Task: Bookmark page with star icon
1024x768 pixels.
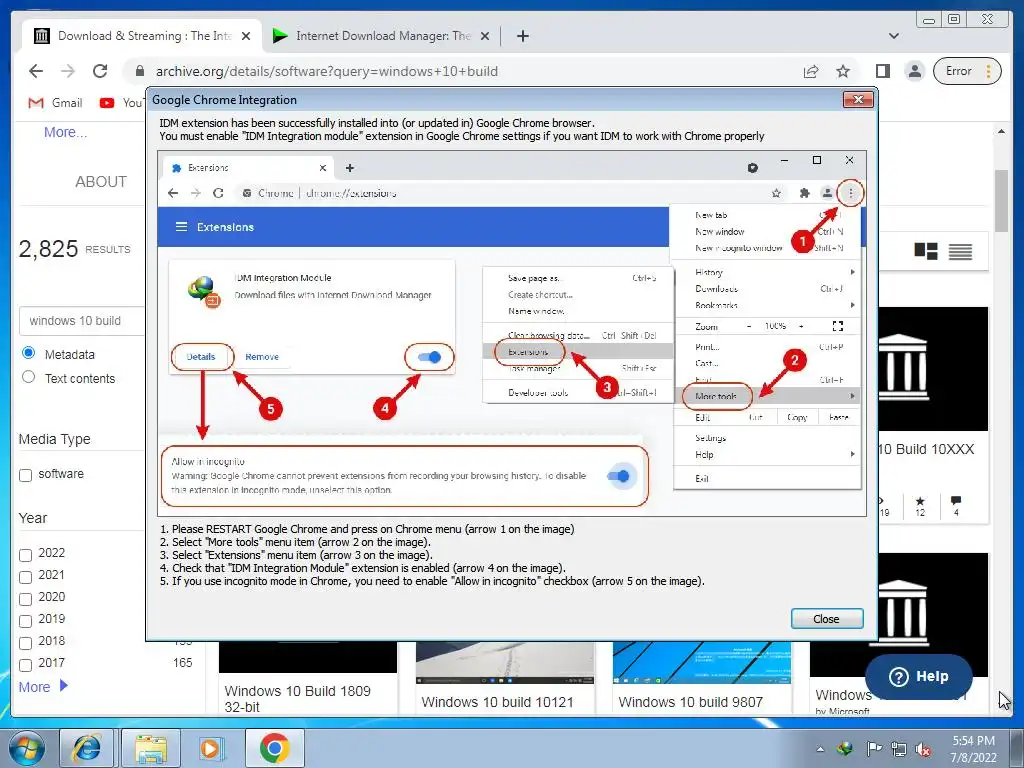Action: coord(843,71)
